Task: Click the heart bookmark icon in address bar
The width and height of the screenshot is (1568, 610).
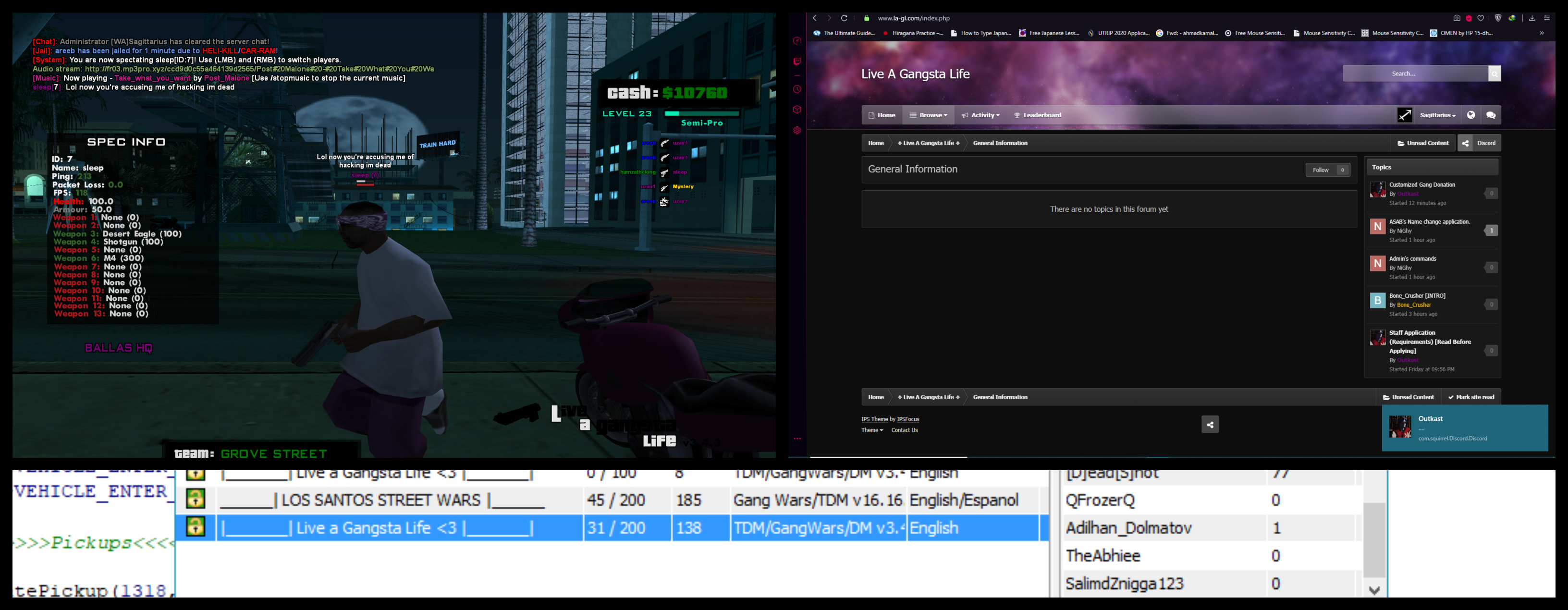Action: click(x=1481, y=18)
